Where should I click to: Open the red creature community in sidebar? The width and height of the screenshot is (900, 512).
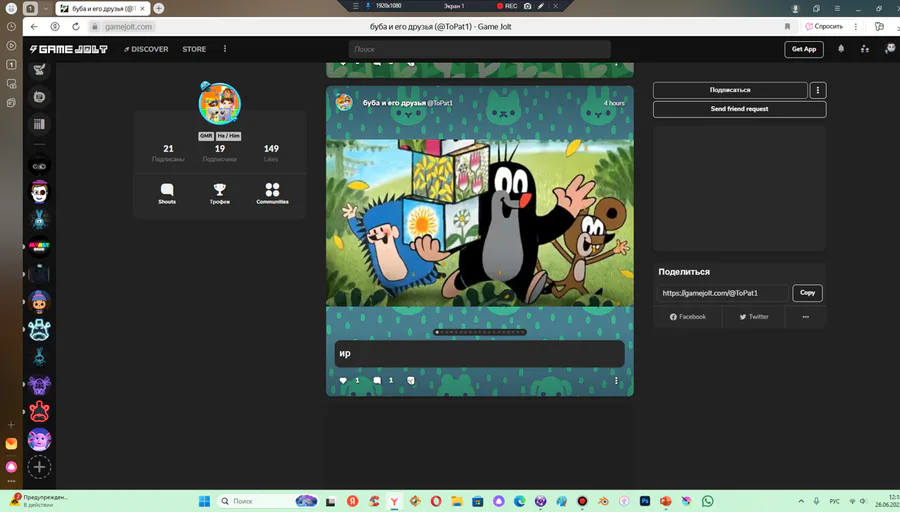pos(39,412)
